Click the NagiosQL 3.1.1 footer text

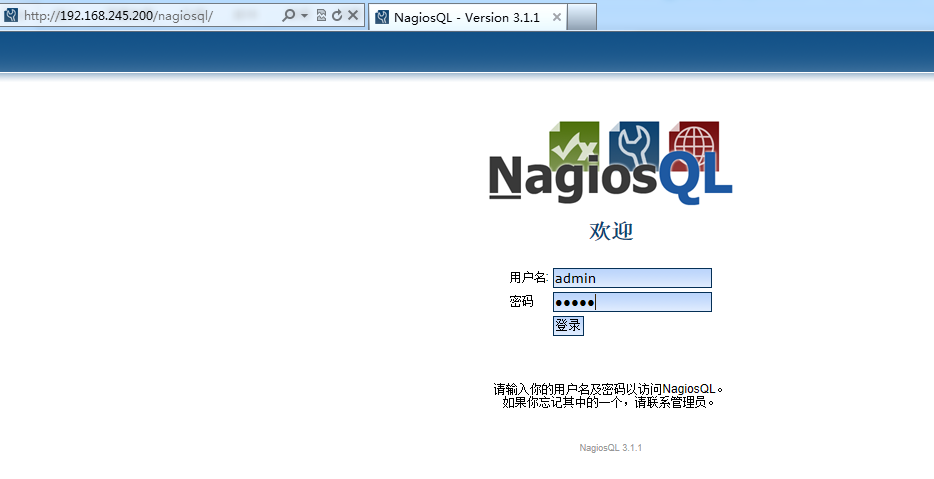tap(611, 448)
